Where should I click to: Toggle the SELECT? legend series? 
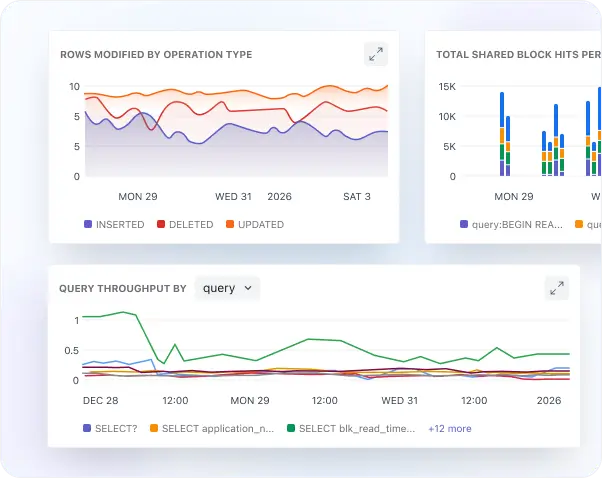coord(110,428)
